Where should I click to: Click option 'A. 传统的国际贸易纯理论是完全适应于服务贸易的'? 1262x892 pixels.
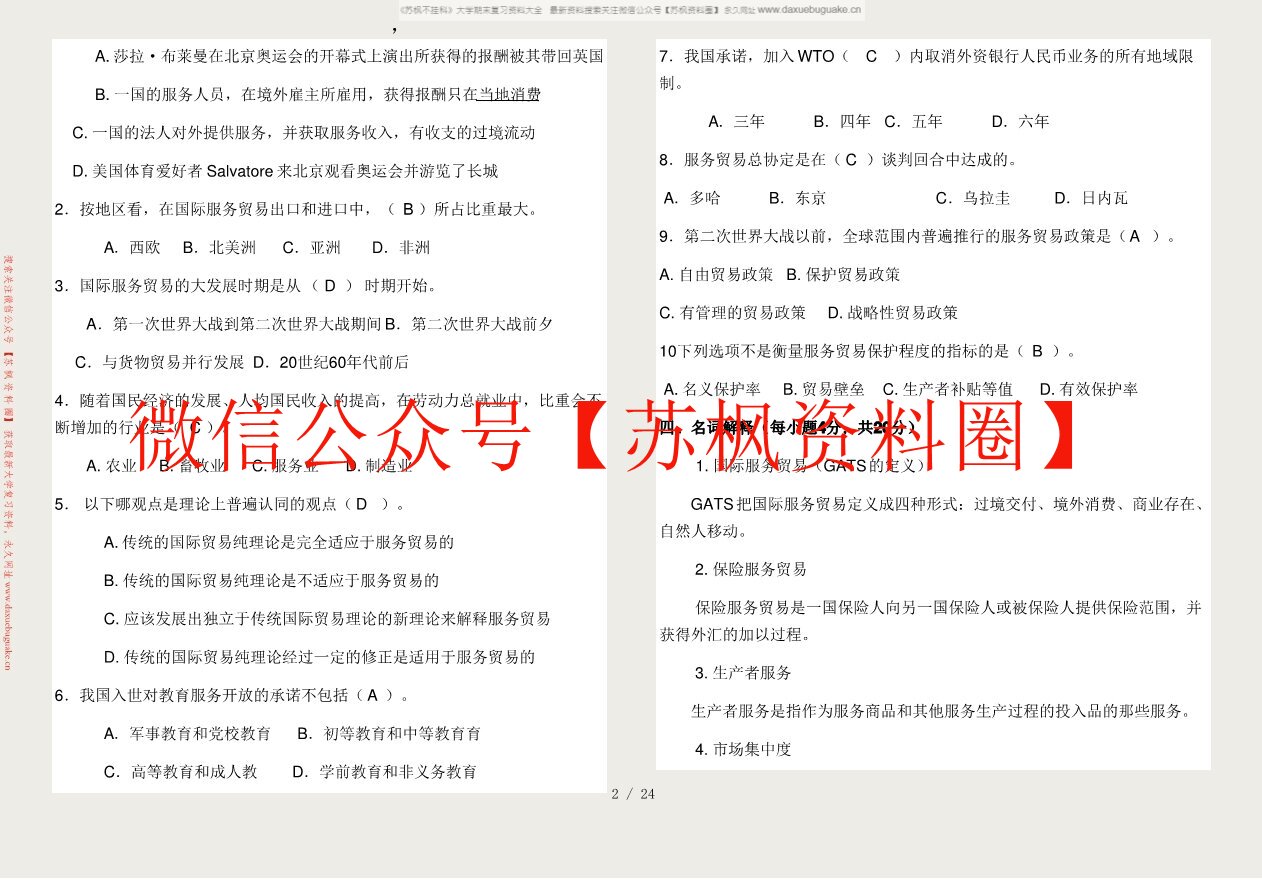279,542
